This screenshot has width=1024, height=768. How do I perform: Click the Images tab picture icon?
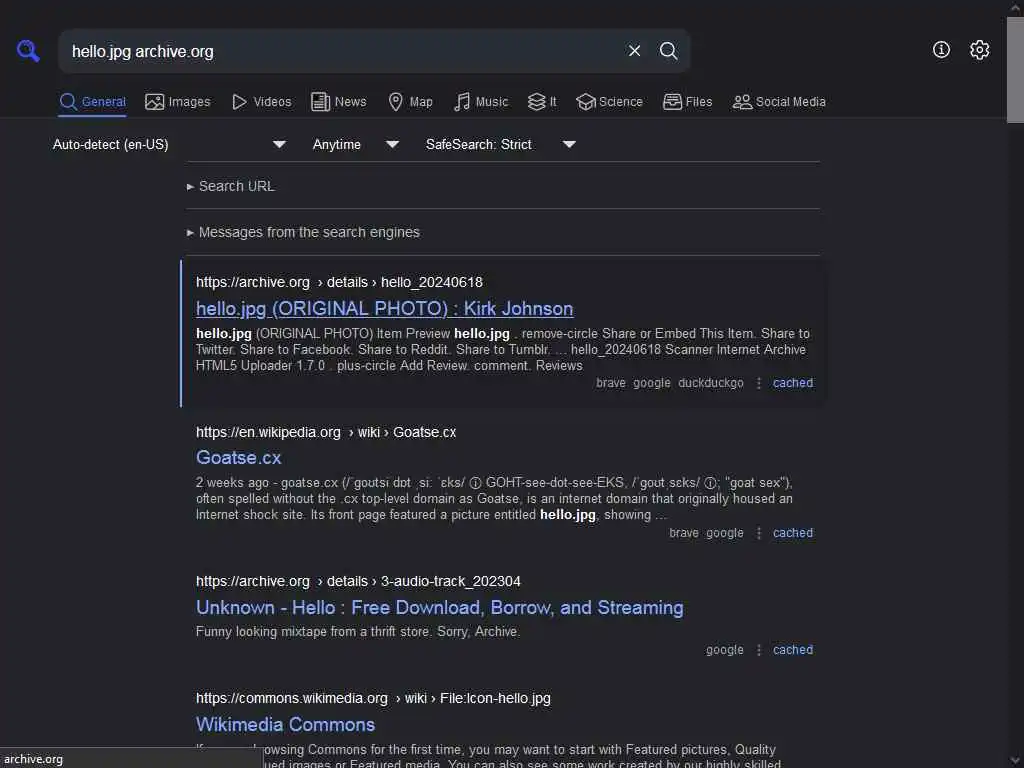click(x=155, y=102)
